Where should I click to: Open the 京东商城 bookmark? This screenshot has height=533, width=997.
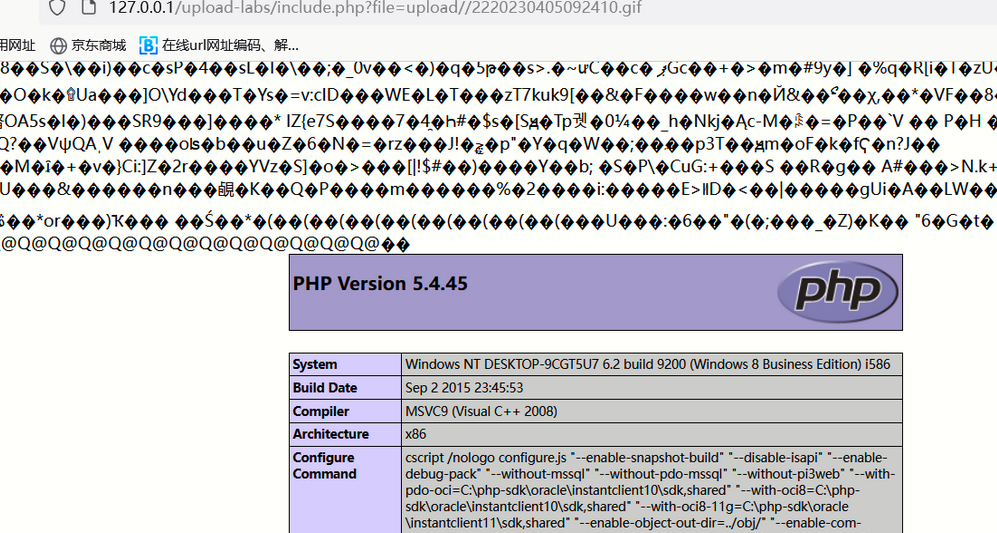(x=98, y=45)
